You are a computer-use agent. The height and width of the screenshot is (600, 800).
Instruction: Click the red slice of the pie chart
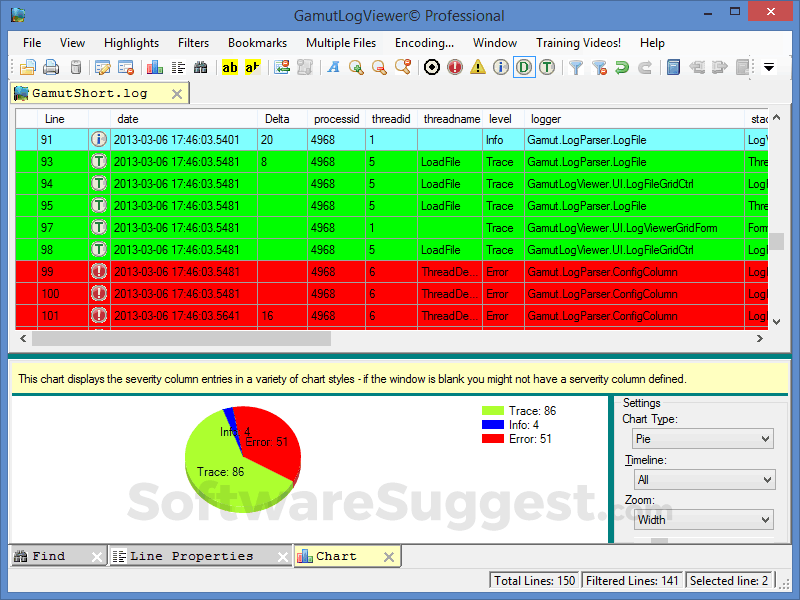click(272, 445)
